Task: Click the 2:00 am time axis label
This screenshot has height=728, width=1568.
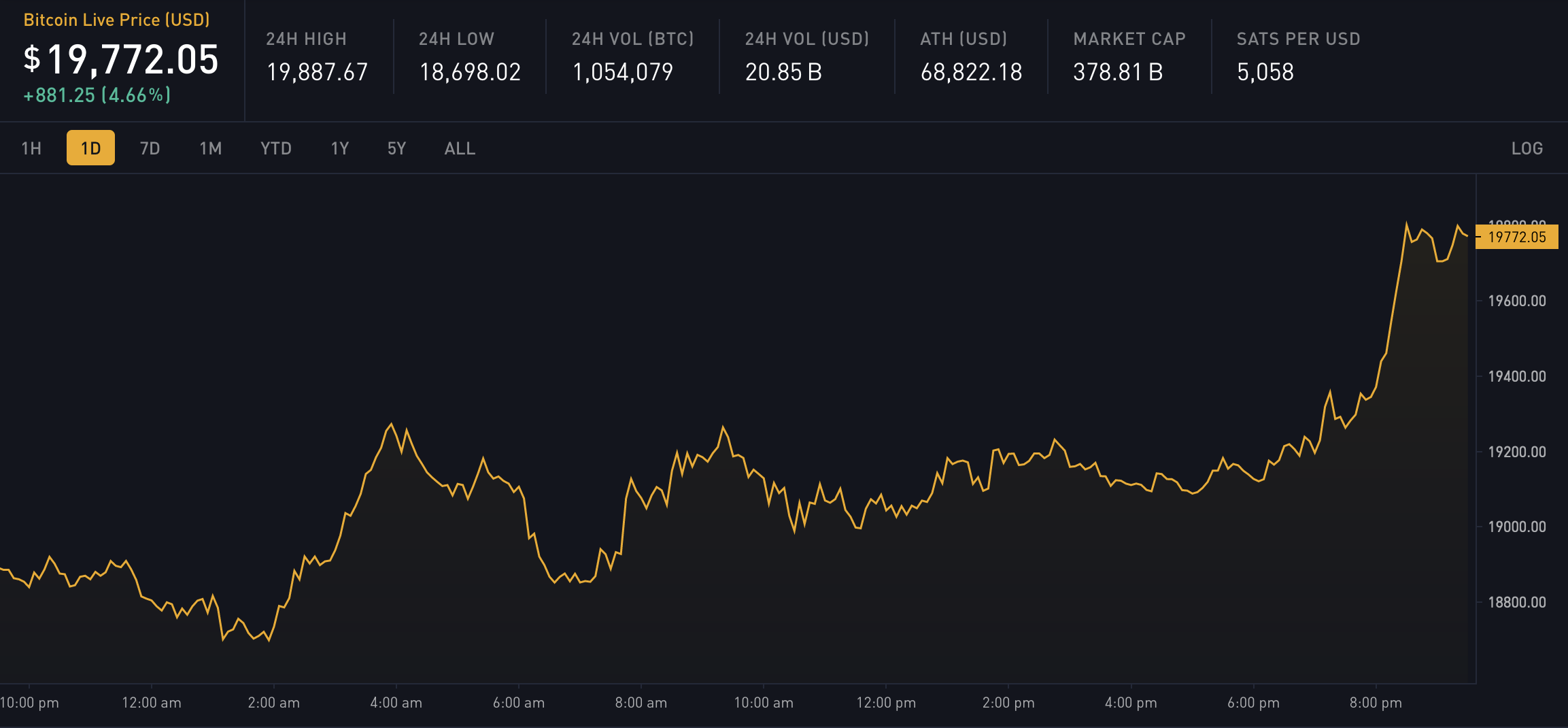Action: coord(273,703)
